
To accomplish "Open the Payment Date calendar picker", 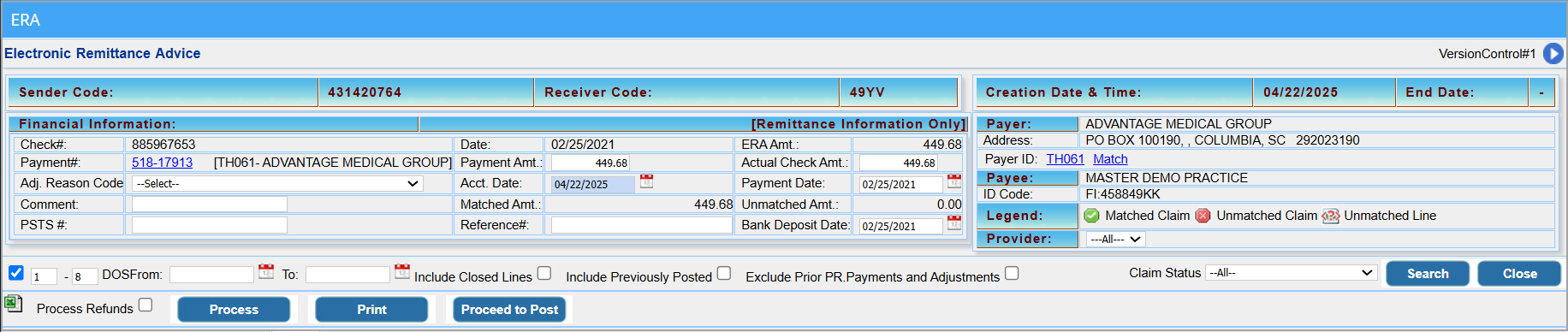I will 954,181.
